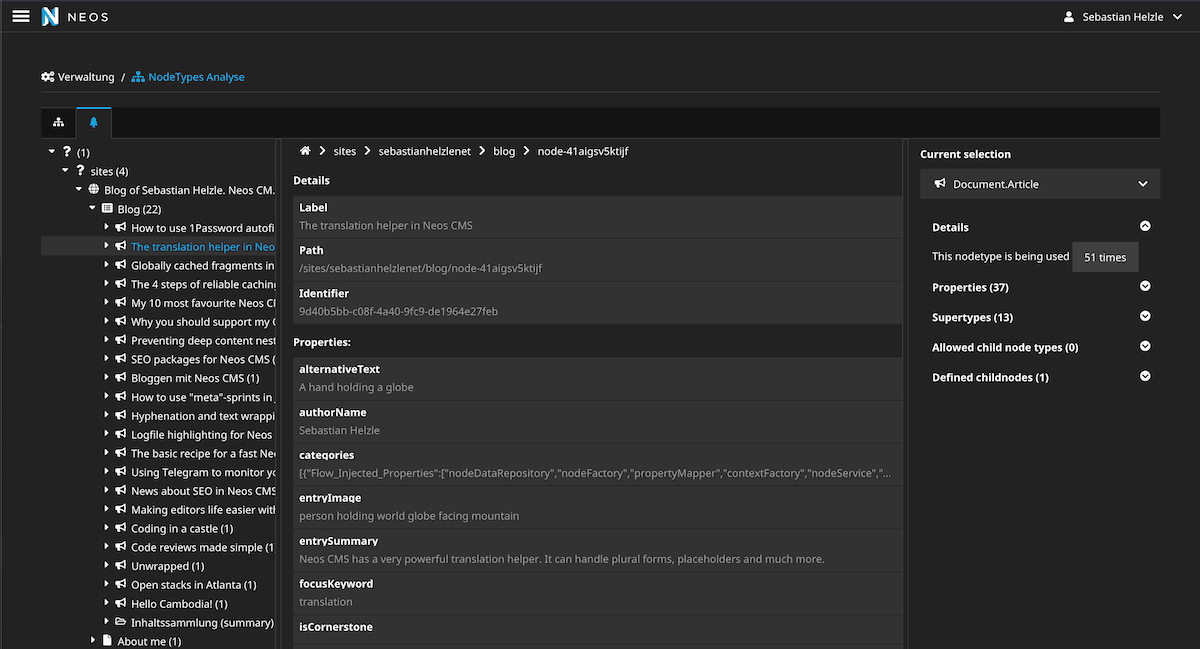Click megaphone icon of 'Hyphenation and text'
This screenshot has width=1200, height=649.
pos(120,416)
